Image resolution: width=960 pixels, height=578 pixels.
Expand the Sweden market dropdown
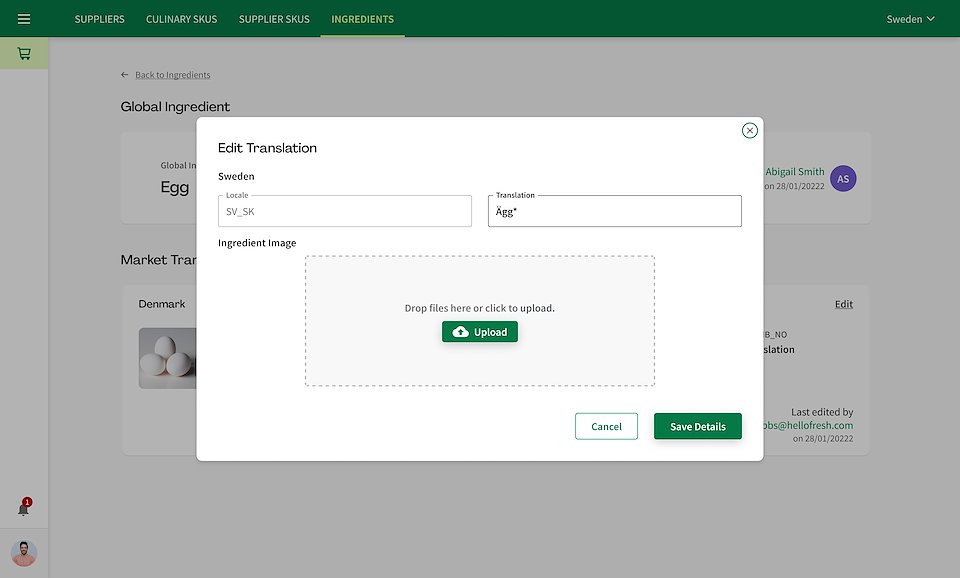click(910, 19)
